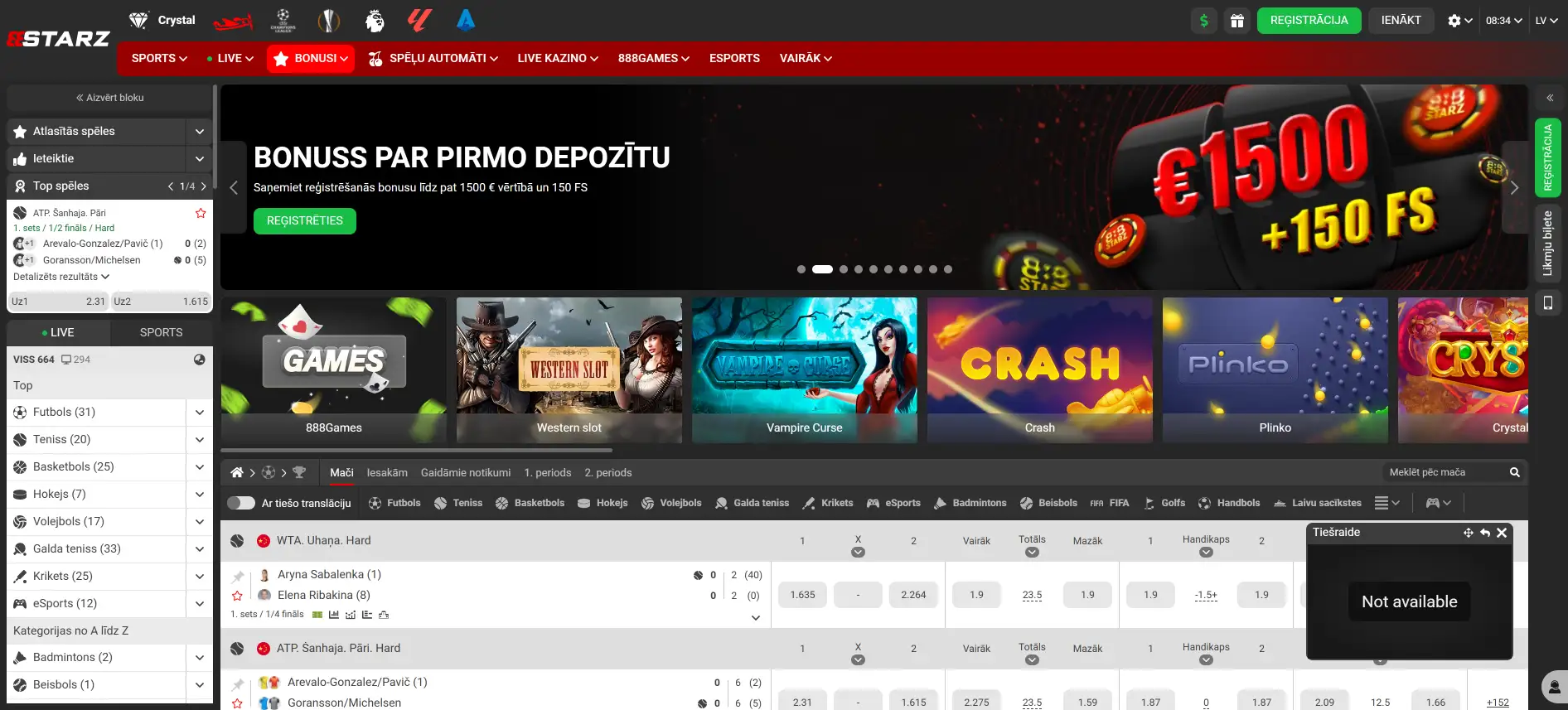Click the gift box bonus icon
Viewport: 1568px width, 710px height.
click(x=1236, y=21)
